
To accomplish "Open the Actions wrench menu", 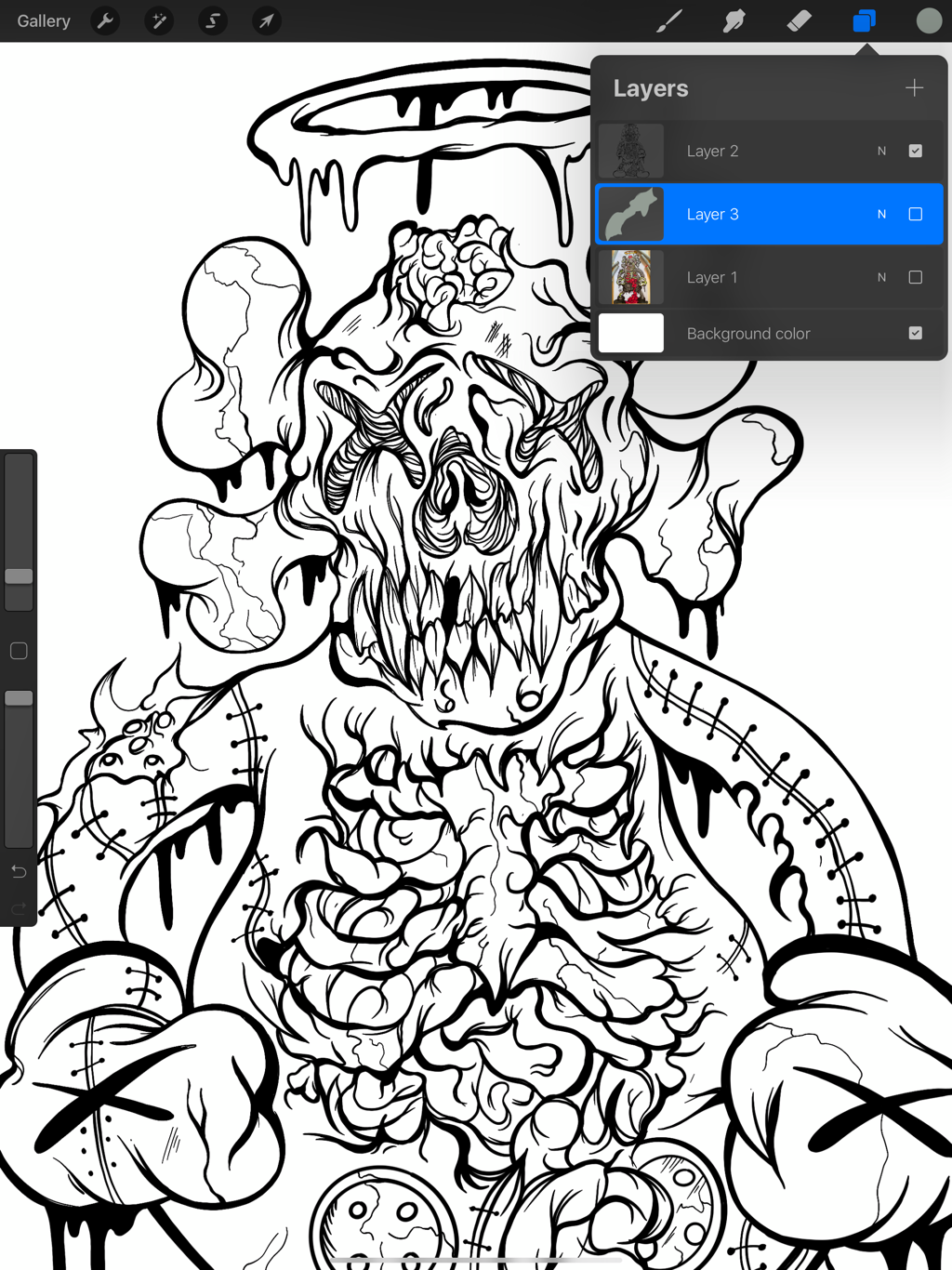I will click(x=106, y=20).
